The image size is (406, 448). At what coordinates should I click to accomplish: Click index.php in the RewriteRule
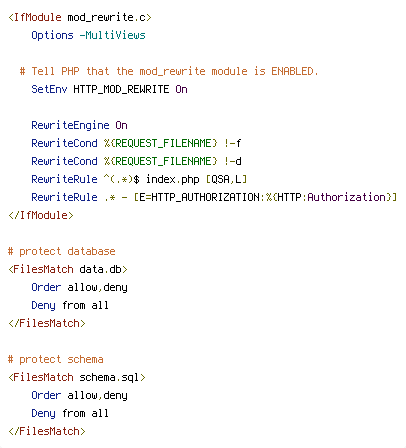[x=173, y=179]
